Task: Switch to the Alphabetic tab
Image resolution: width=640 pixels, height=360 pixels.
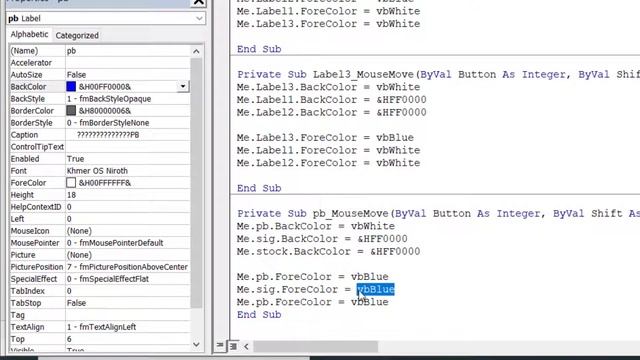Action: pyautogui.click(x=29, y=35)
